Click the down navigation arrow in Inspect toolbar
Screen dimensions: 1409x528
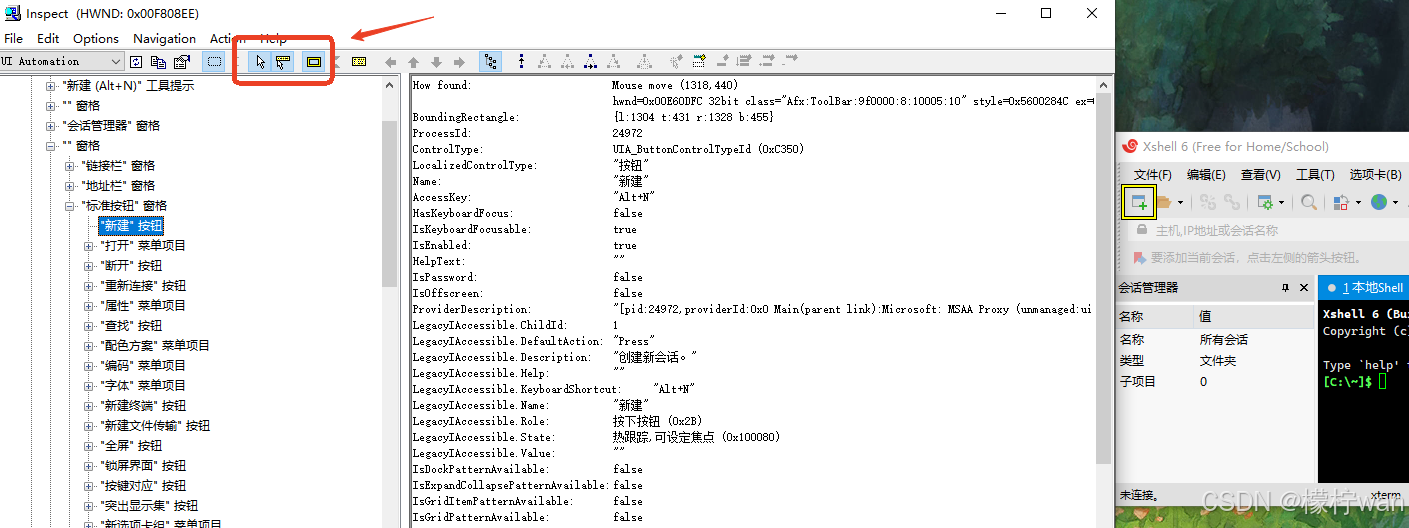click(436, 62)
